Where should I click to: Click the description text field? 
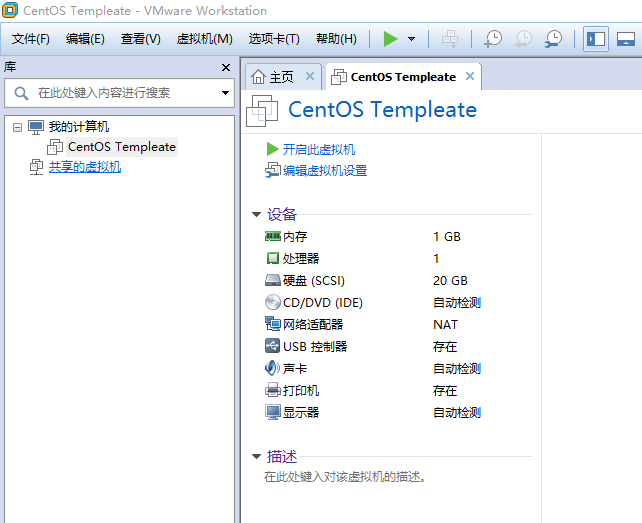pyautogui.click(x=345, y=477)
